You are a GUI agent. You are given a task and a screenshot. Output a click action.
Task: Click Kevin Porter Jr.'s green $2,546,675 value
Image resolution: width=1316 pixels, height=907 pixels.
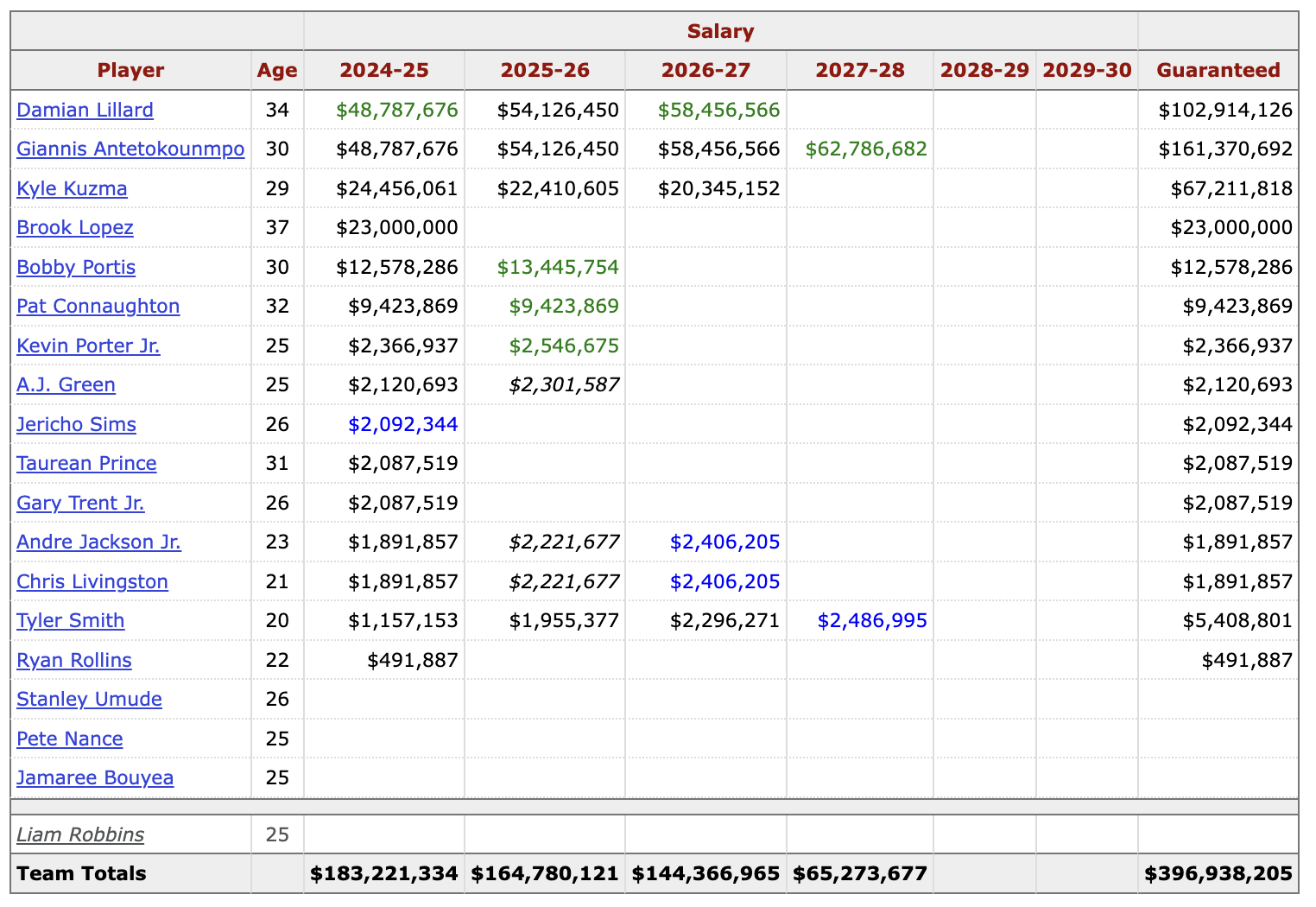pyautogui.click(x=564, y=346)
